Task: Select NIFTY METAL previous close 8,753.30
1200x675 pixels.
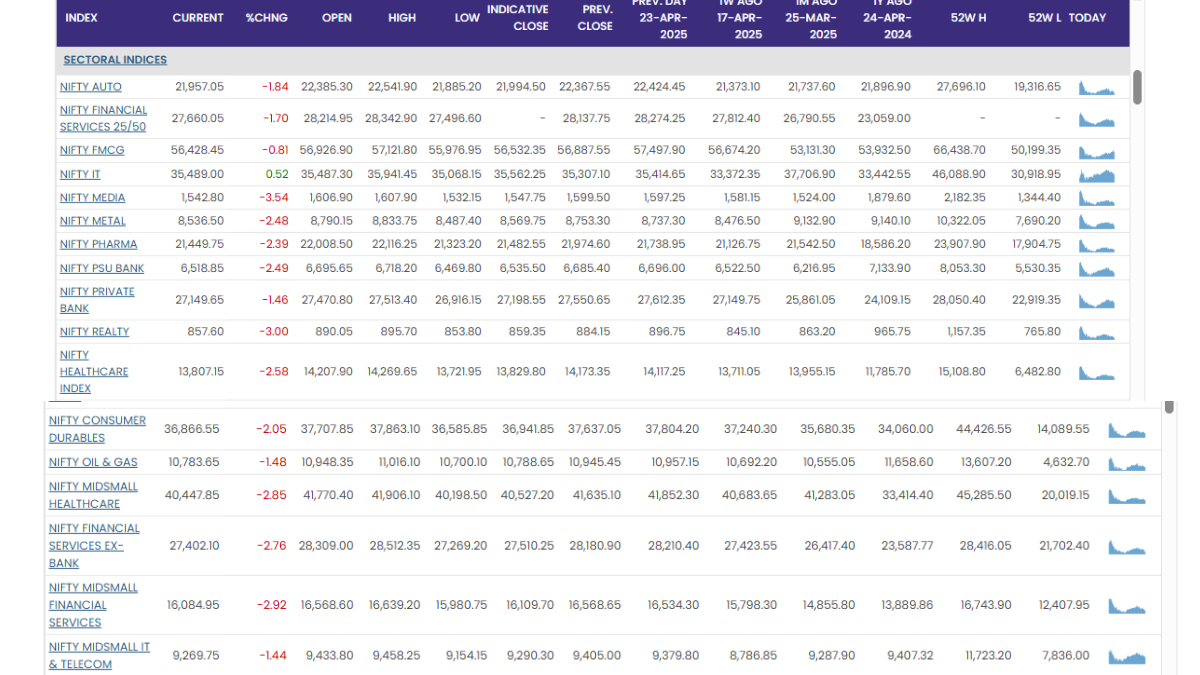Action: point(587,221)
